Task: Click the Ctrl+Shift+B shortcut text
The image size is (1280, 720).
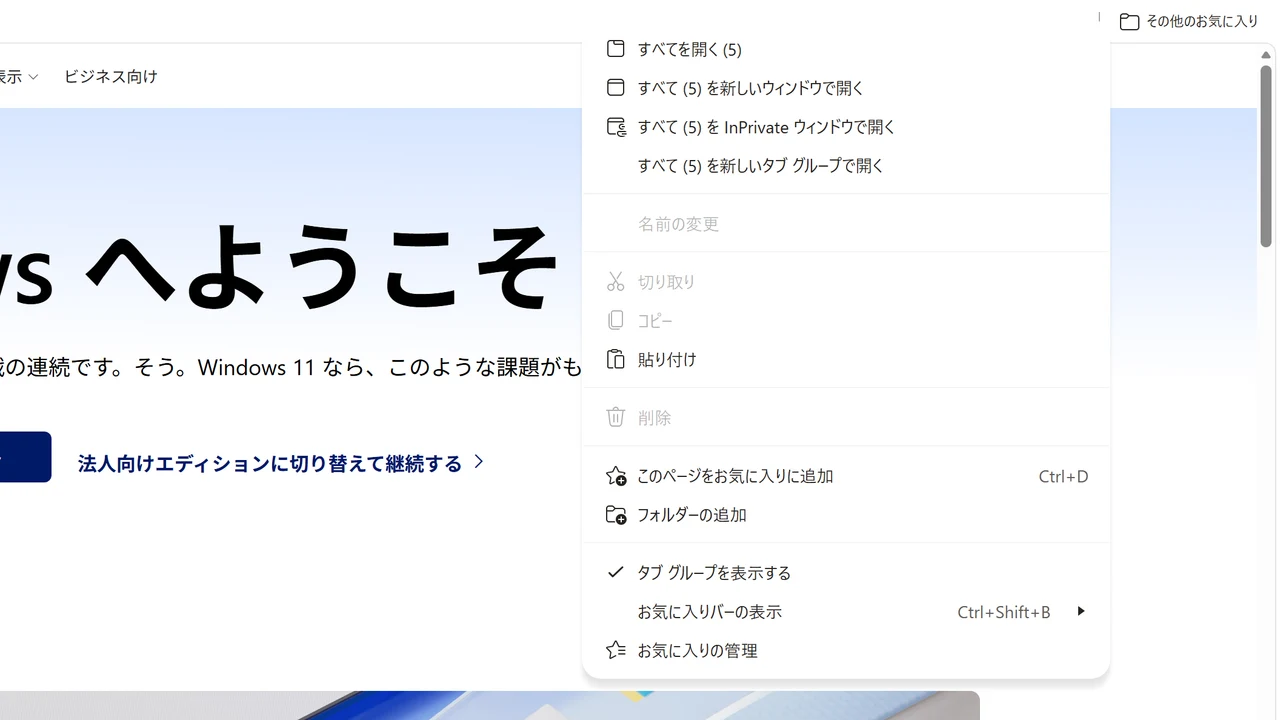Action: (1004, 611)
